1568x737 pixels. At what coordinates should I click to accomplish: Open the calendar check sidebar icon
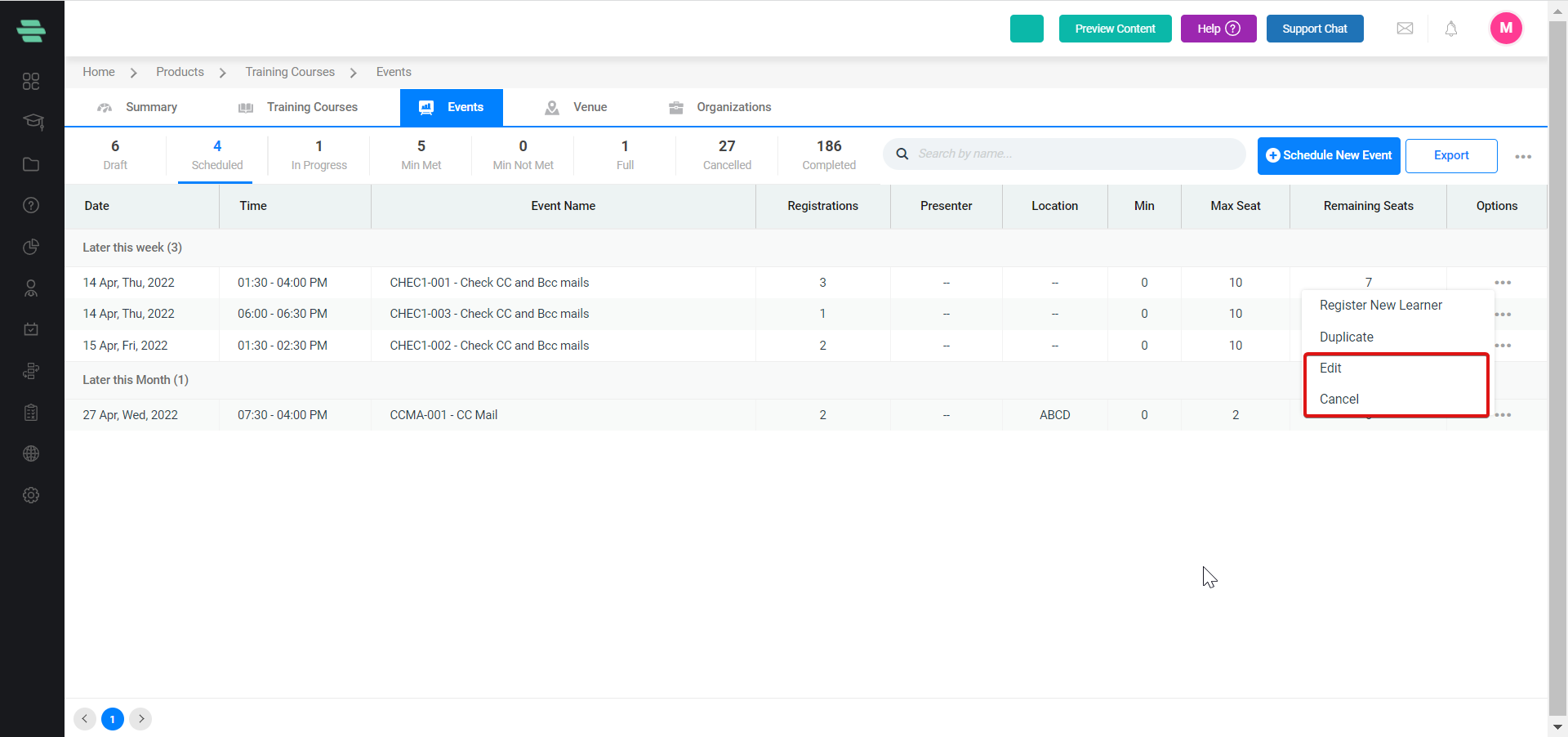31,329
